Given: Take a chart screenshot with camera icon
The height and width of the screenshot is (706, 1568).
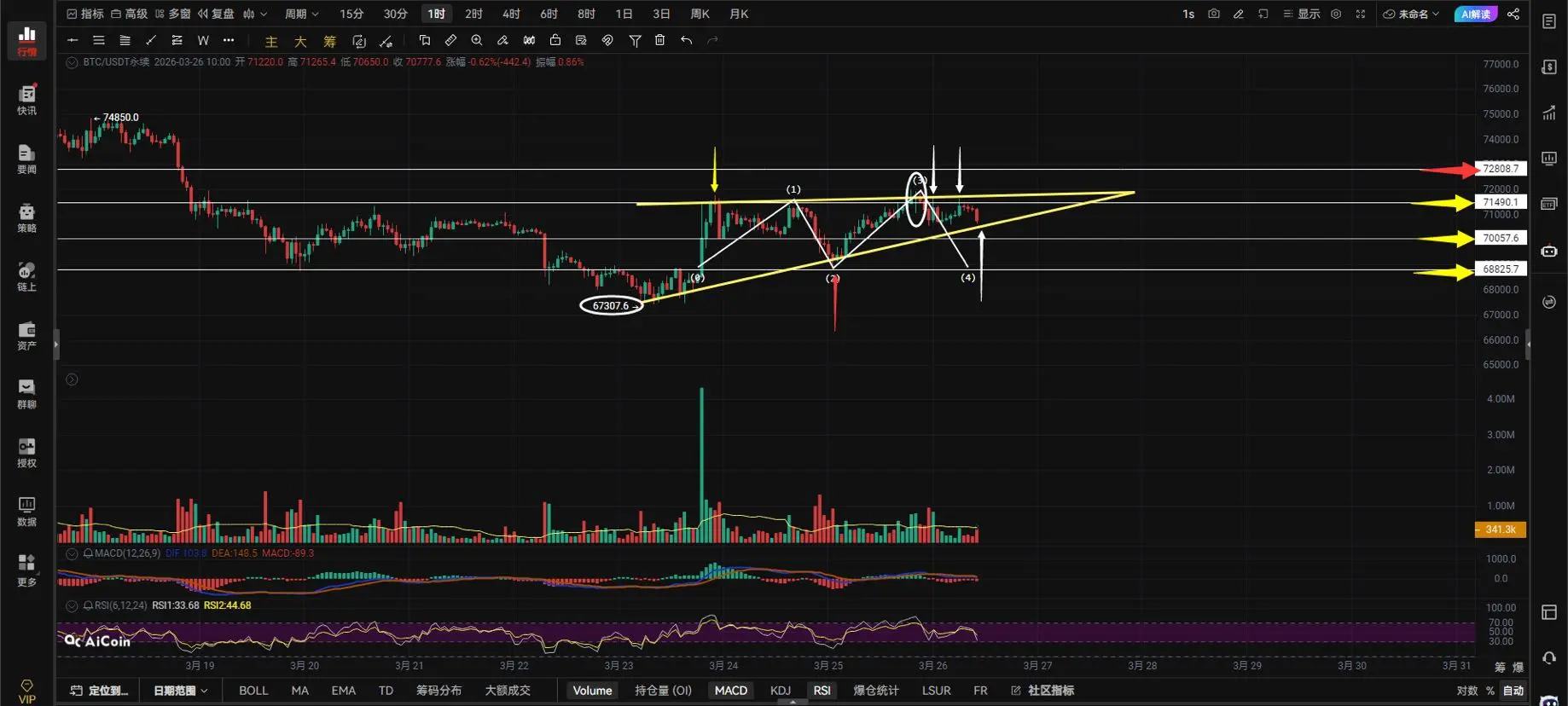Looking at the screenshot, I should point(1214,14).
